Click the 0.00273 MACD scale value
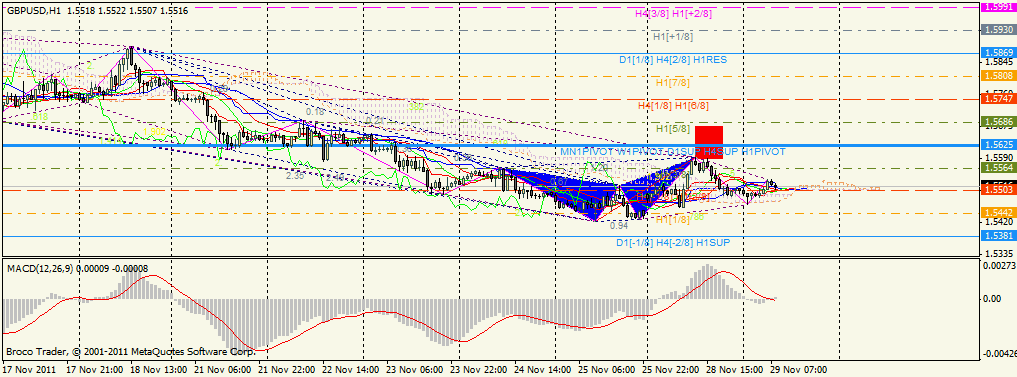 point(999,265)
